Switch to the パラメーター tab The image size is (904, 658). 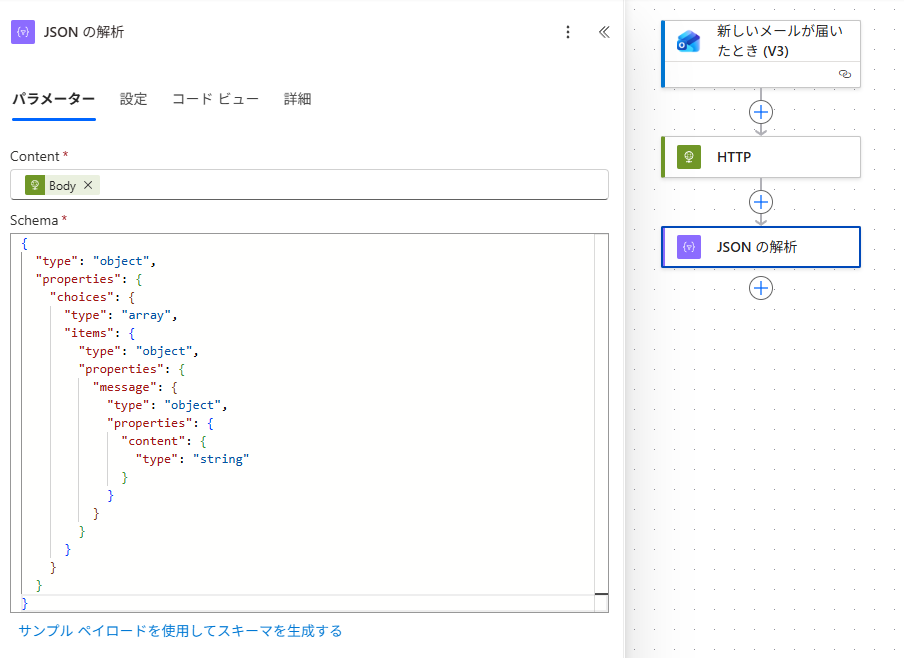pos(53,99)
